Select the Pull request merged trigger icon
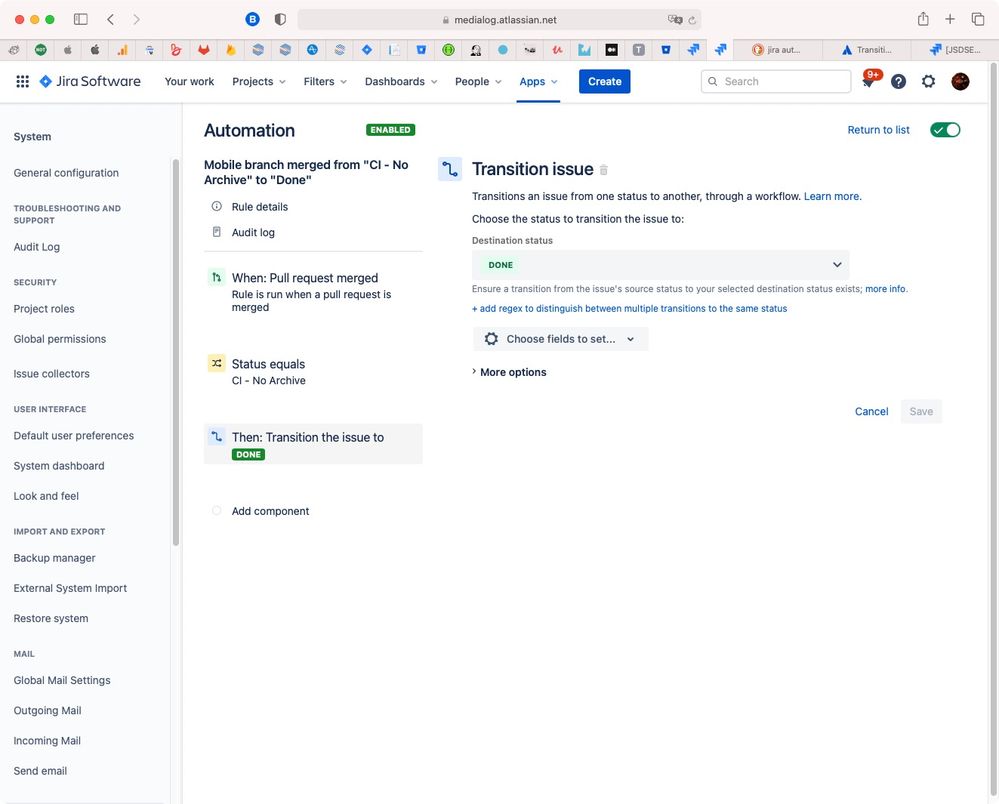Screen dimensions: 999x804 pos(215,277)
